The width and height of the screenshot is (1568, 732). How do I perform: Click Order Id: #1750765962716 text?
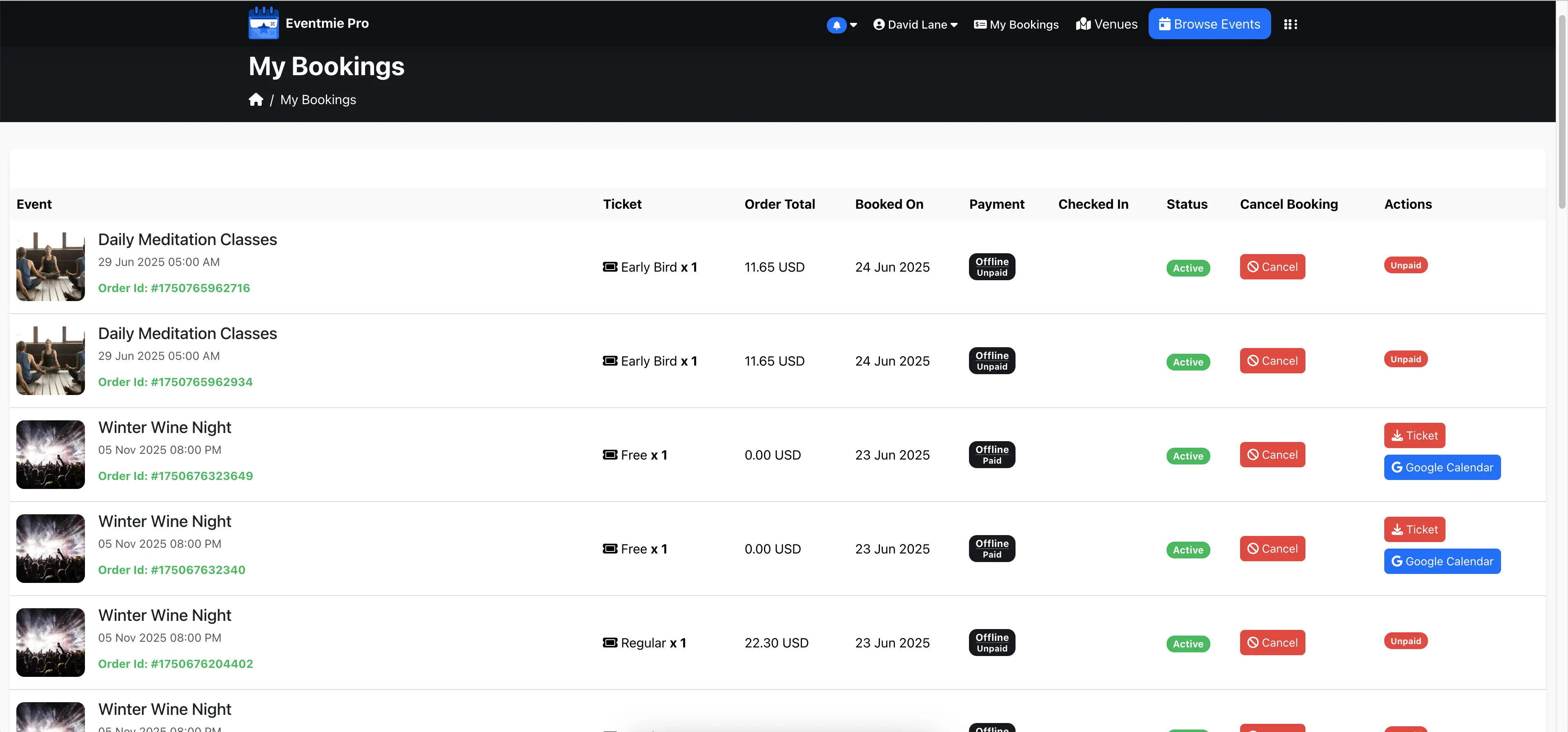[174, 288]
